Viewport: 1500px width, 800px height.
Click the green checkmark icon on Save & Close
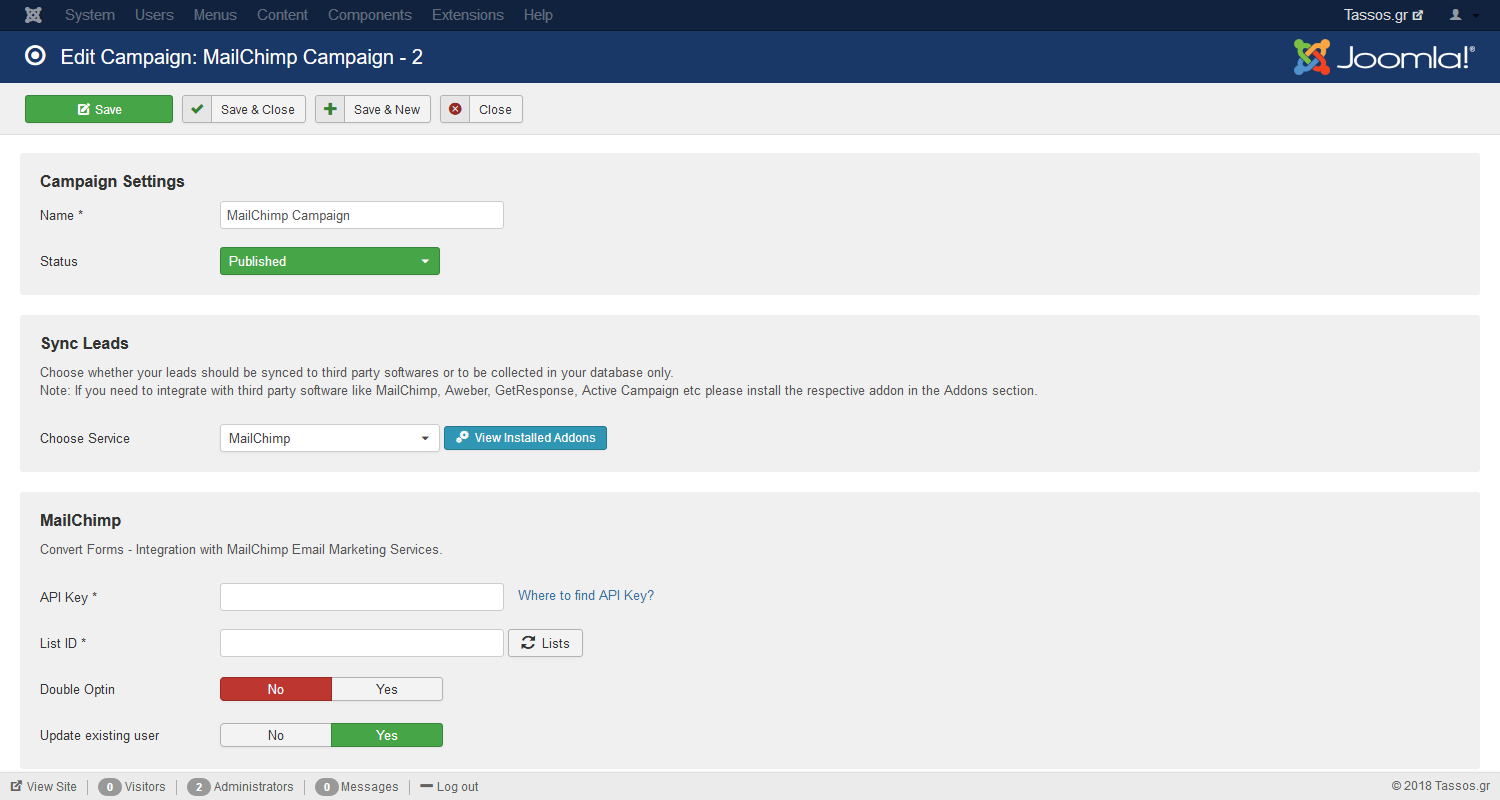pos(197,109)
